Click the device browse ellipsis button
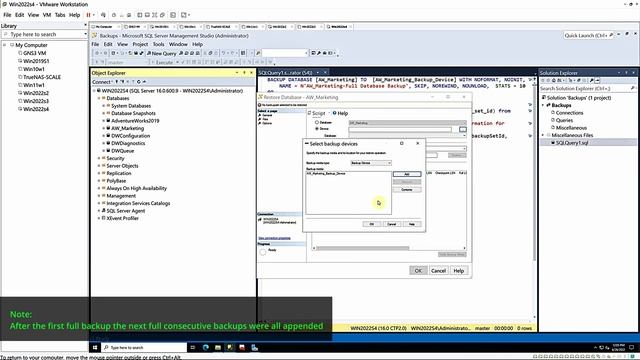Viewport: 640px width, 360px height. tap(462, 129)
